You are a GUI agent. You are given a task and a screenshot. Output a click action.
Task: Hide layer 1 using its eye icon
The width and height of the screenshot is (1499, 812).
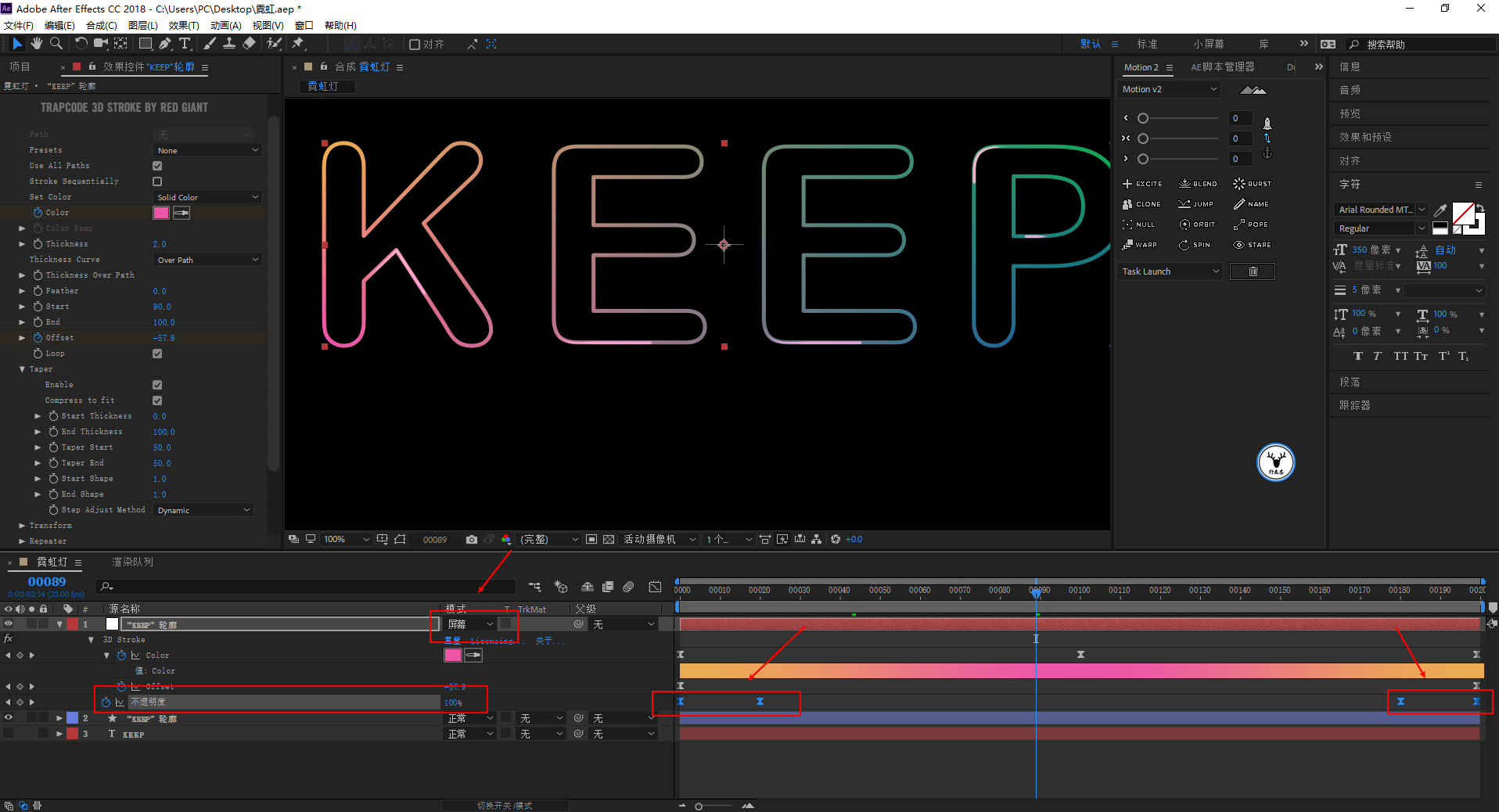pyautogui.click(x=9, y=624)
